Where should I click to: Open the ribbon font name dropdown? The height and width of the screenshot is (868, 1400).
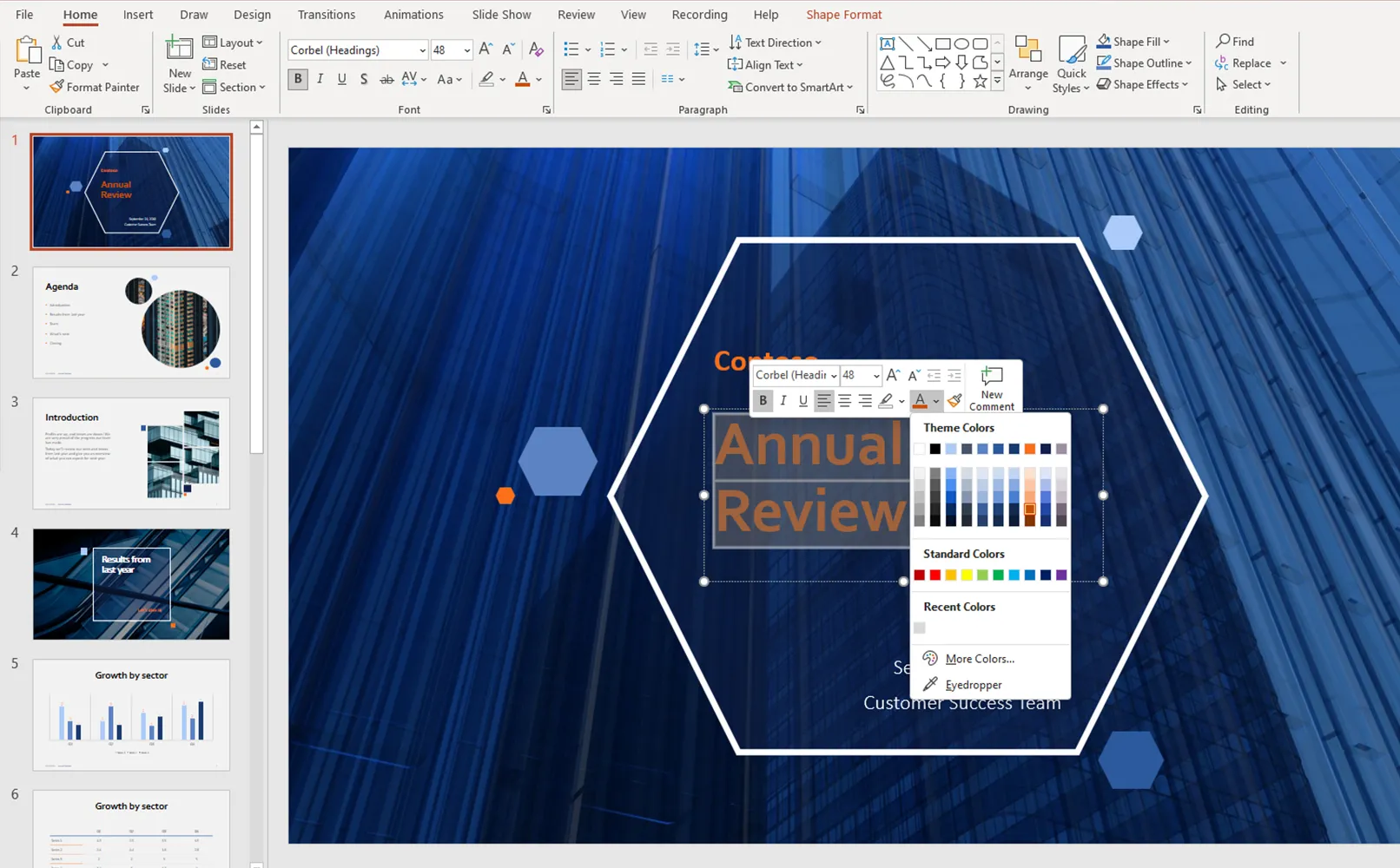click(x=422, y=50)
